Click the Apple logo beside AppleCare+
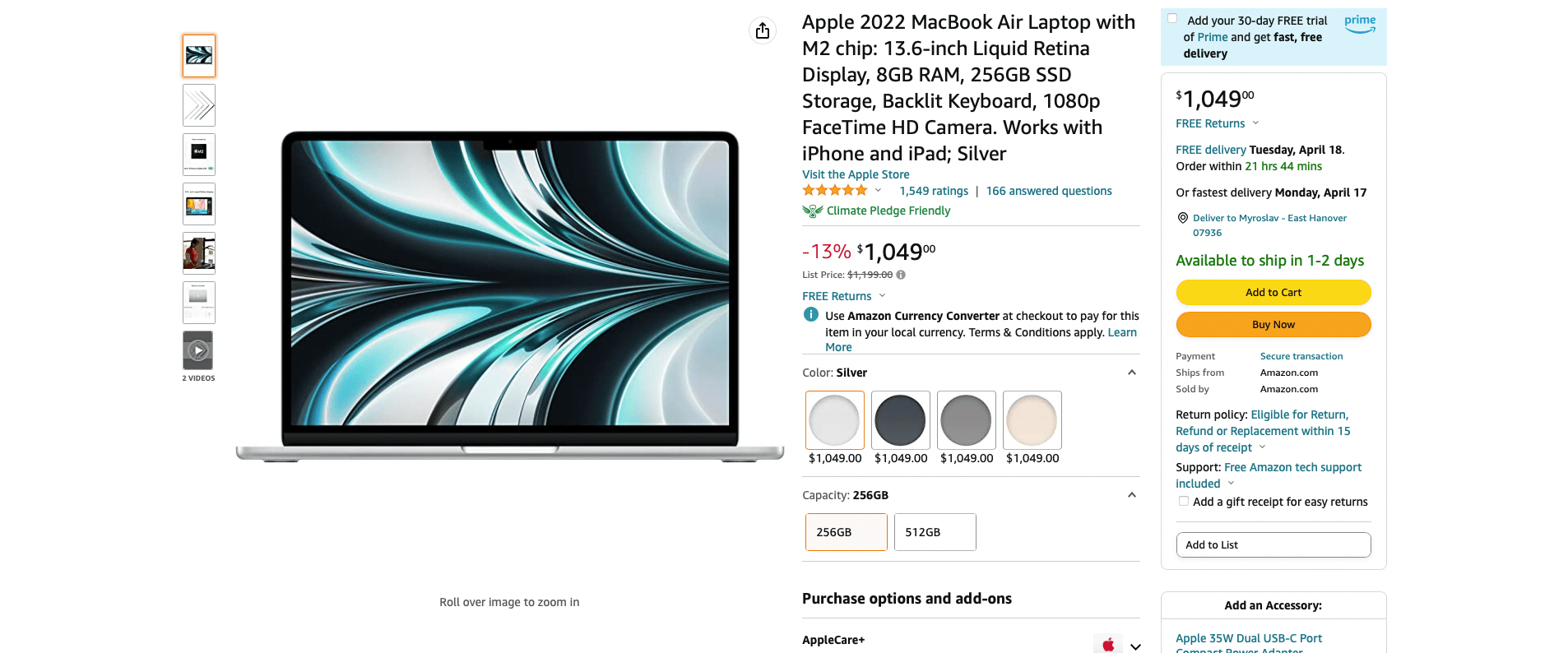 pos(1108,643)
